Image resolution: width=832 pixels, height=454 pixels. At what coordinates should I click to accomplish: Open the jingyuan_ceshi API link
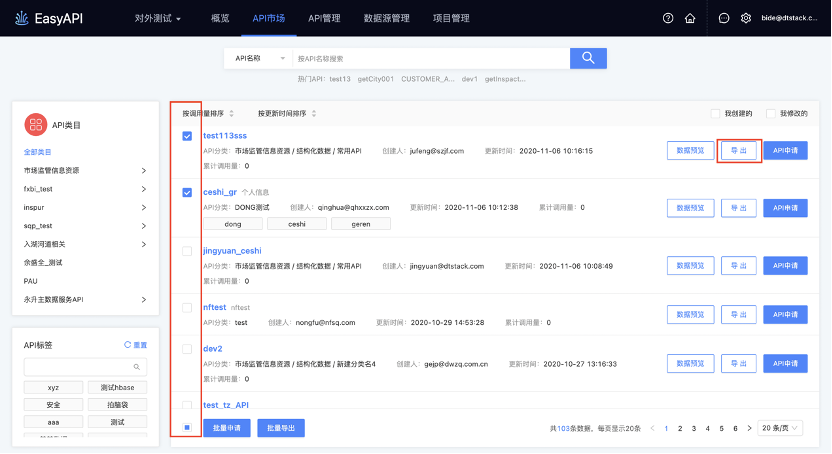pos(232,251)
